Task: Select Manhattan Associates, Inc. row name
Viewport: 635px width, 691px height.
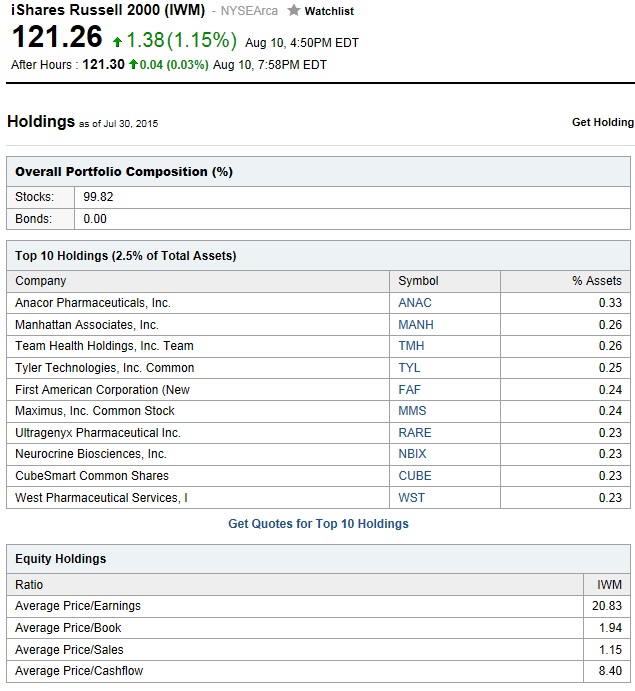Action: (87, 325)
